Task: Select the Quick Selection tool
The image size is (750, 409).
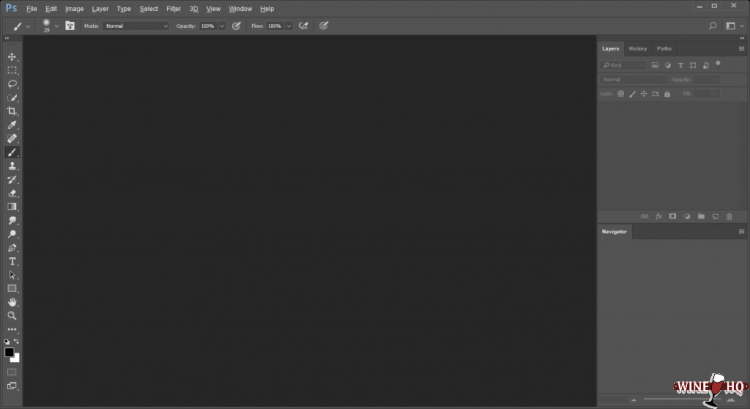Action: tap(12, 98)
